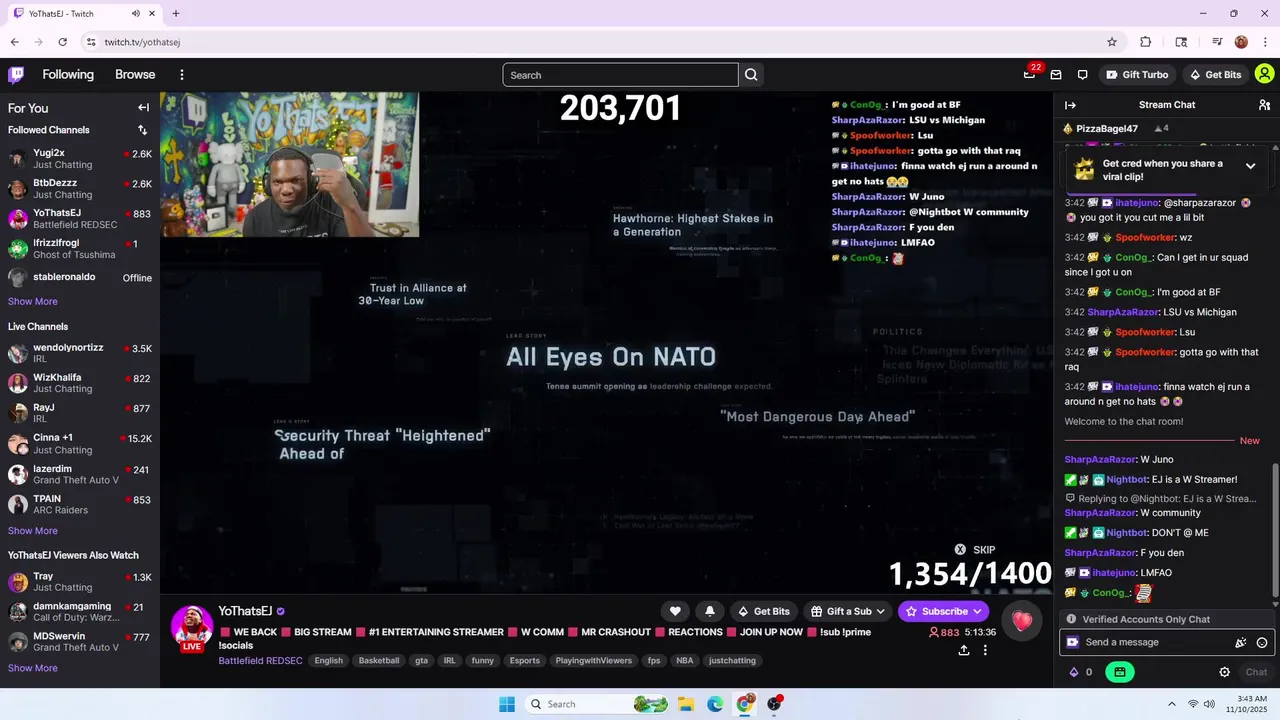Image resolution: width=1280 pixels, height=720 pixels.
Task: Open a new Chrome tab
Action: 175,13
